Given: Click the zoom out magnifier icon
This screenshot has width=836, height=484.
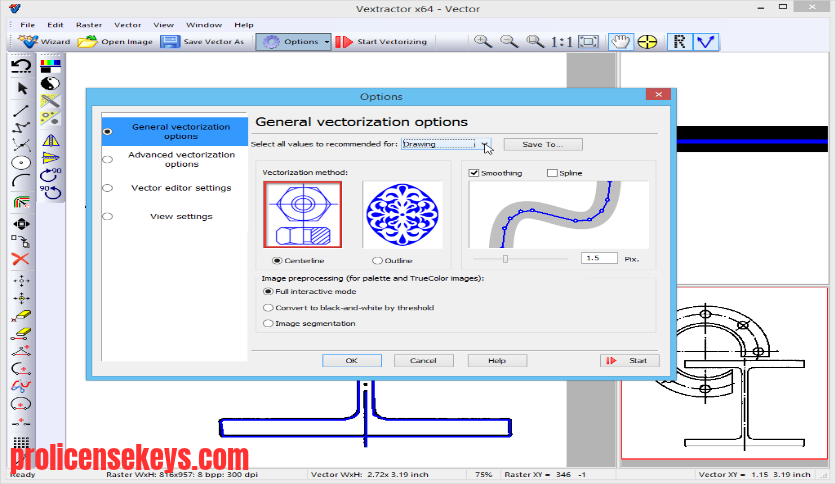Looking at the screenshot, I should pyautogui.click(x=509, y=42).
